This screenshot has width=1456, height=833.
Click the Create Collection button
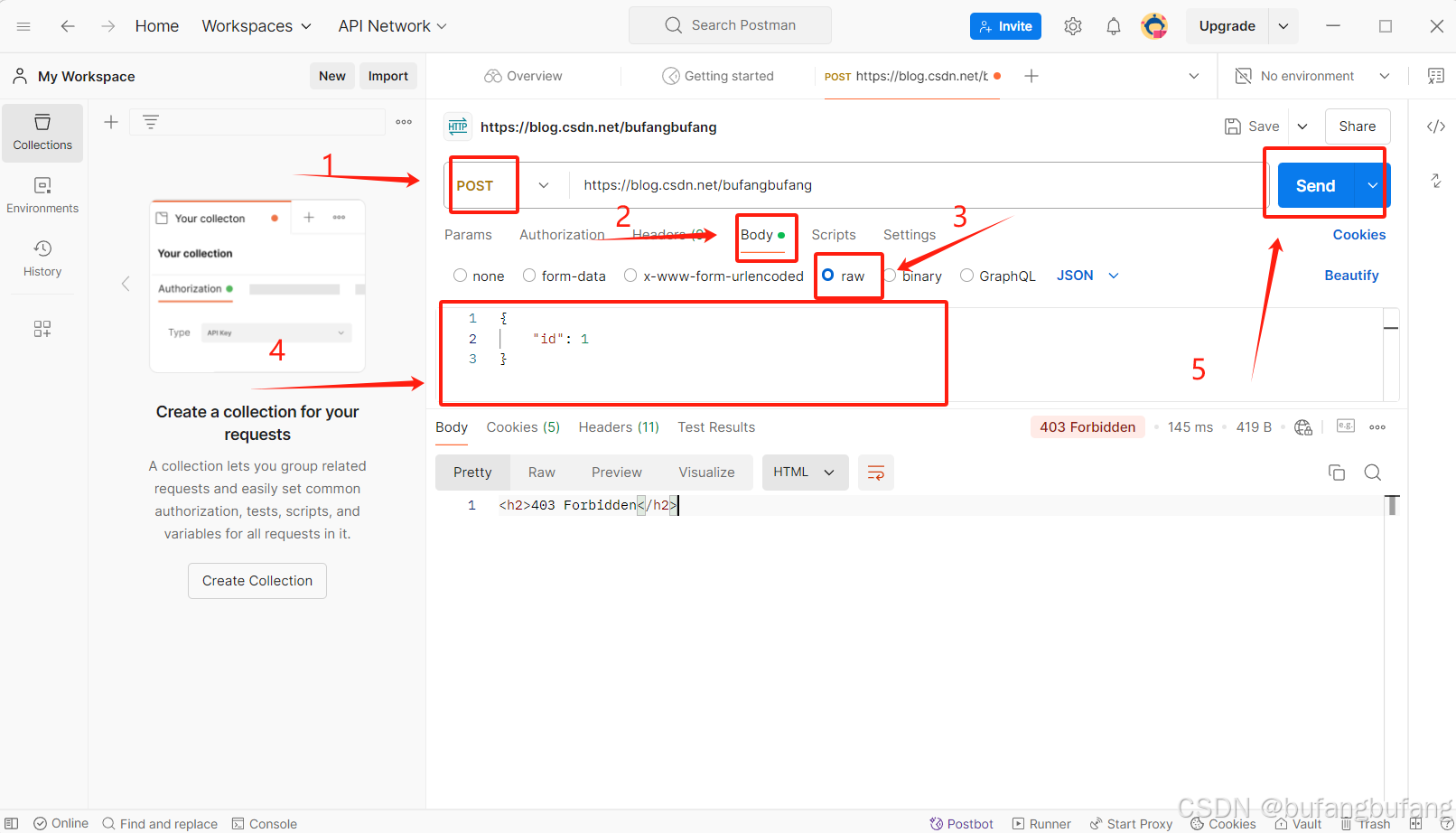pyautogui.click(x=257, y=581)
